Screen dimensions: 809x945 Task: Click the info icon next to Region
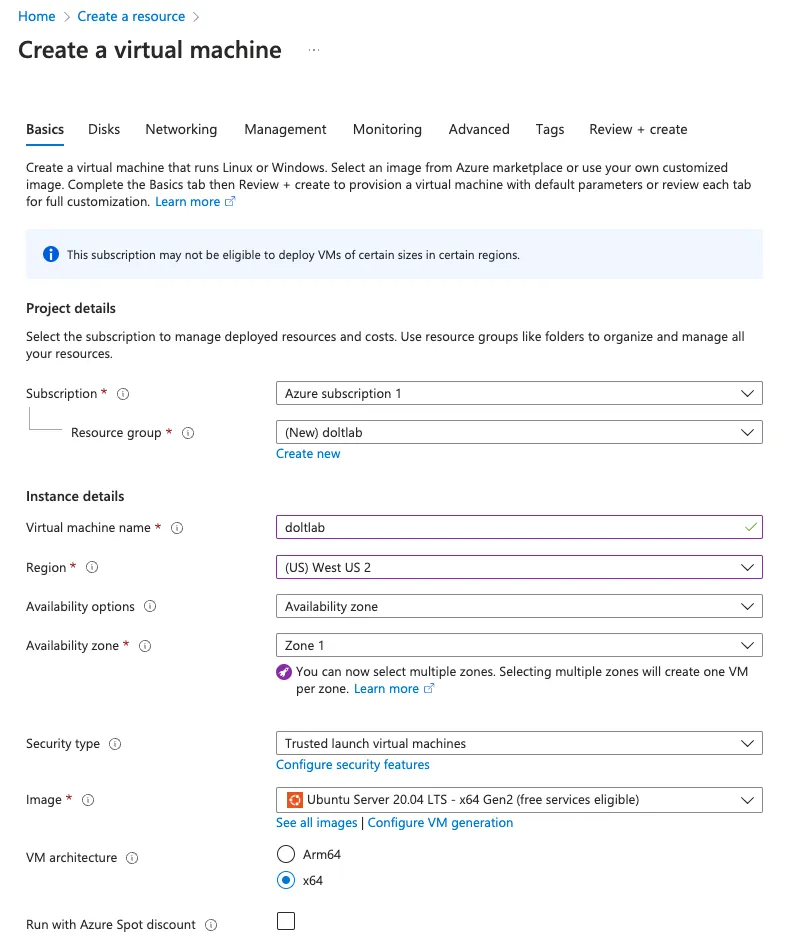(x=89, y=567)
